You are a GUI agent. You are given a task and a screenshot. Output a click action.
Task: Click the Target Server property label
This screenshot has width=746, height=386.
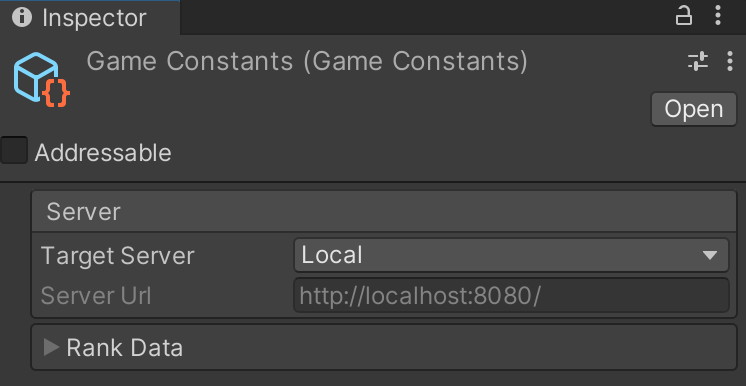pos(118,256)
